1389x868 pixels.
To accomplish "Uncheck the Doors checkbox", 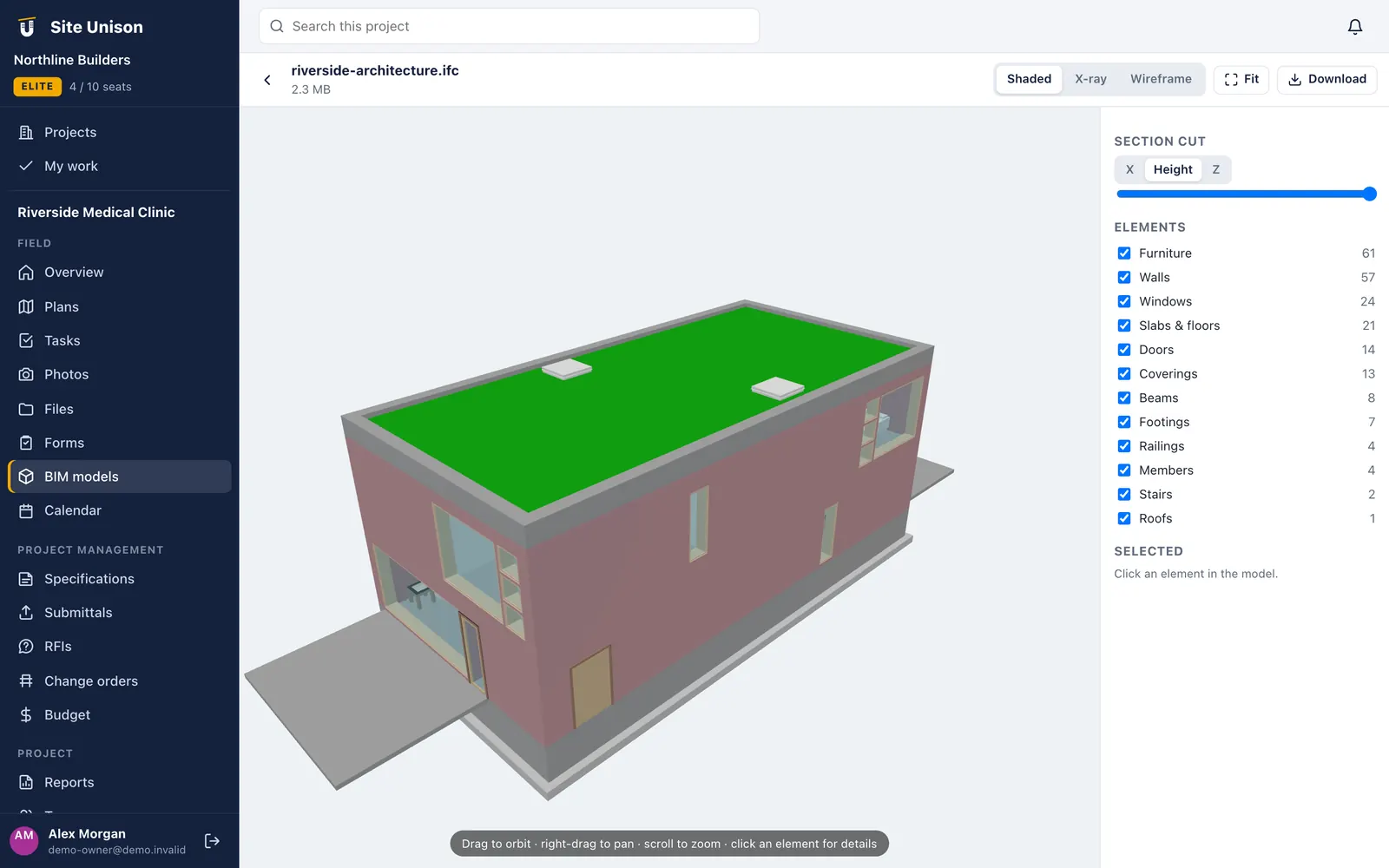I will coord(1124,350).
